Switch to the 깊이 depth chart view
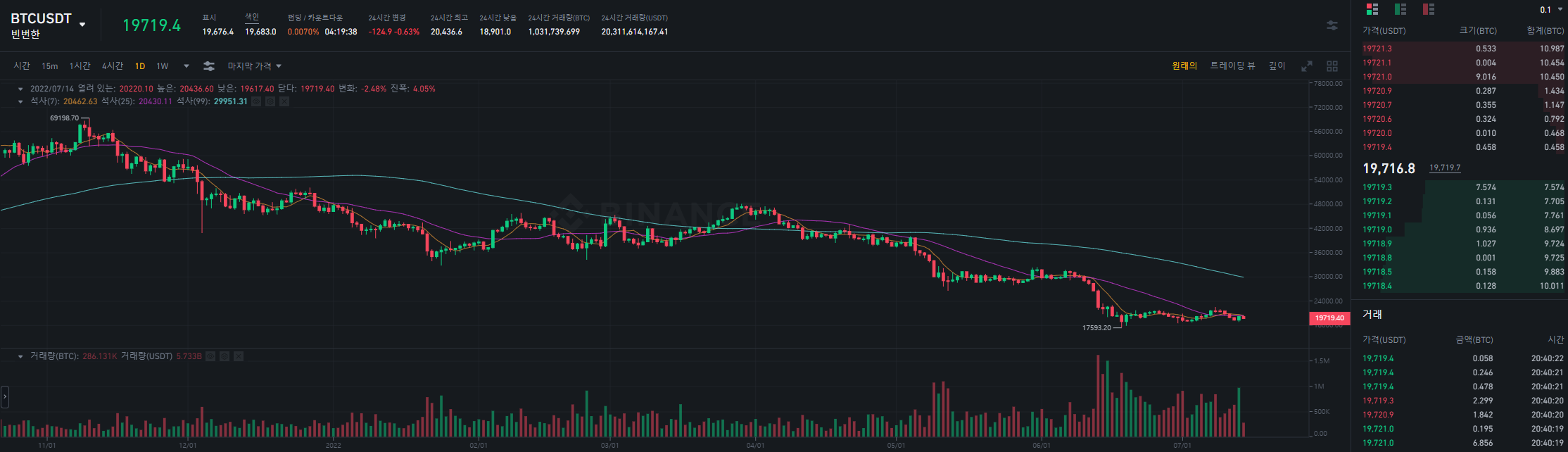This screenshot has height=452, width=1568. pyautogui.click(x=1277, y=65)
